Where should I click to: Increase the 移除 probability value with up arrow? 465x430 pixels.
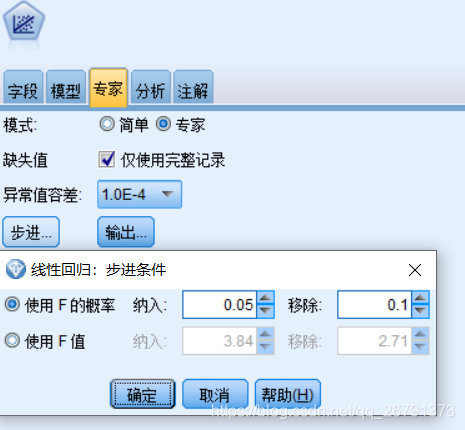(421, 298)
